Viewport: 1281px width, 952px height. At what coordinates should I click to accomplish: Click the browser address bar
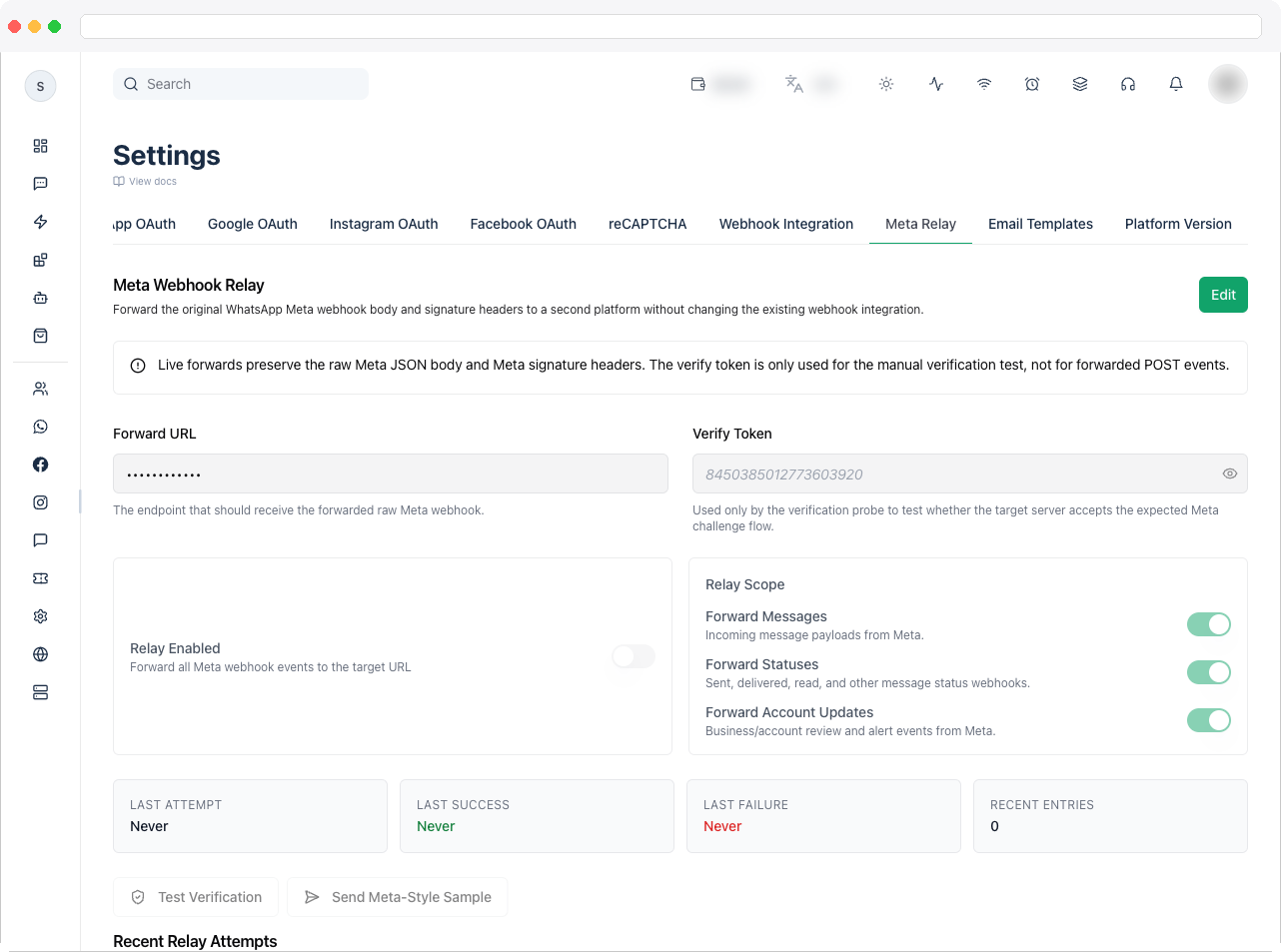coord(670,26)
